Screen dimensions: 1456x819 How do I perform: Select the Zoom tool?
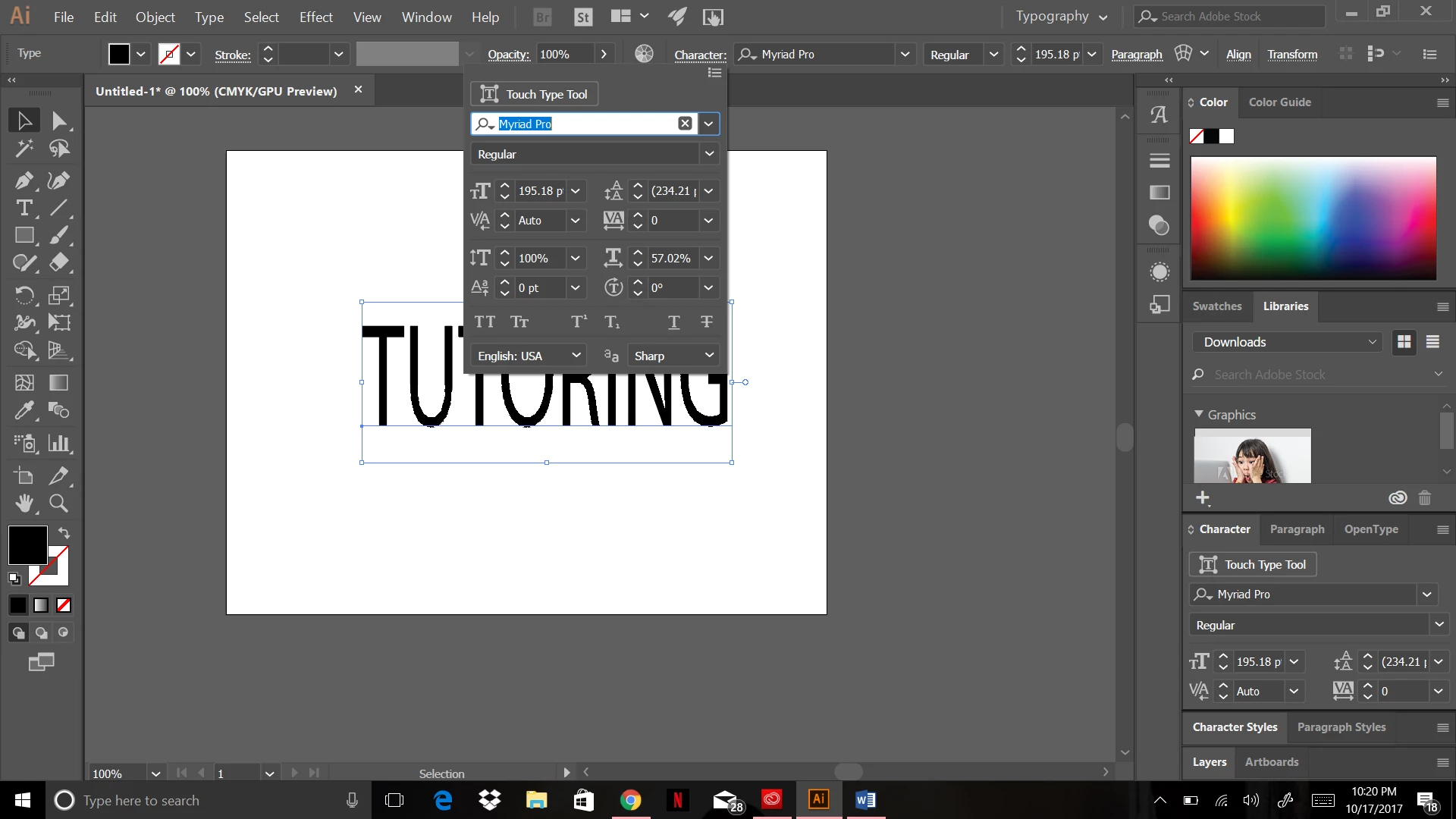(x=58, y=503)
